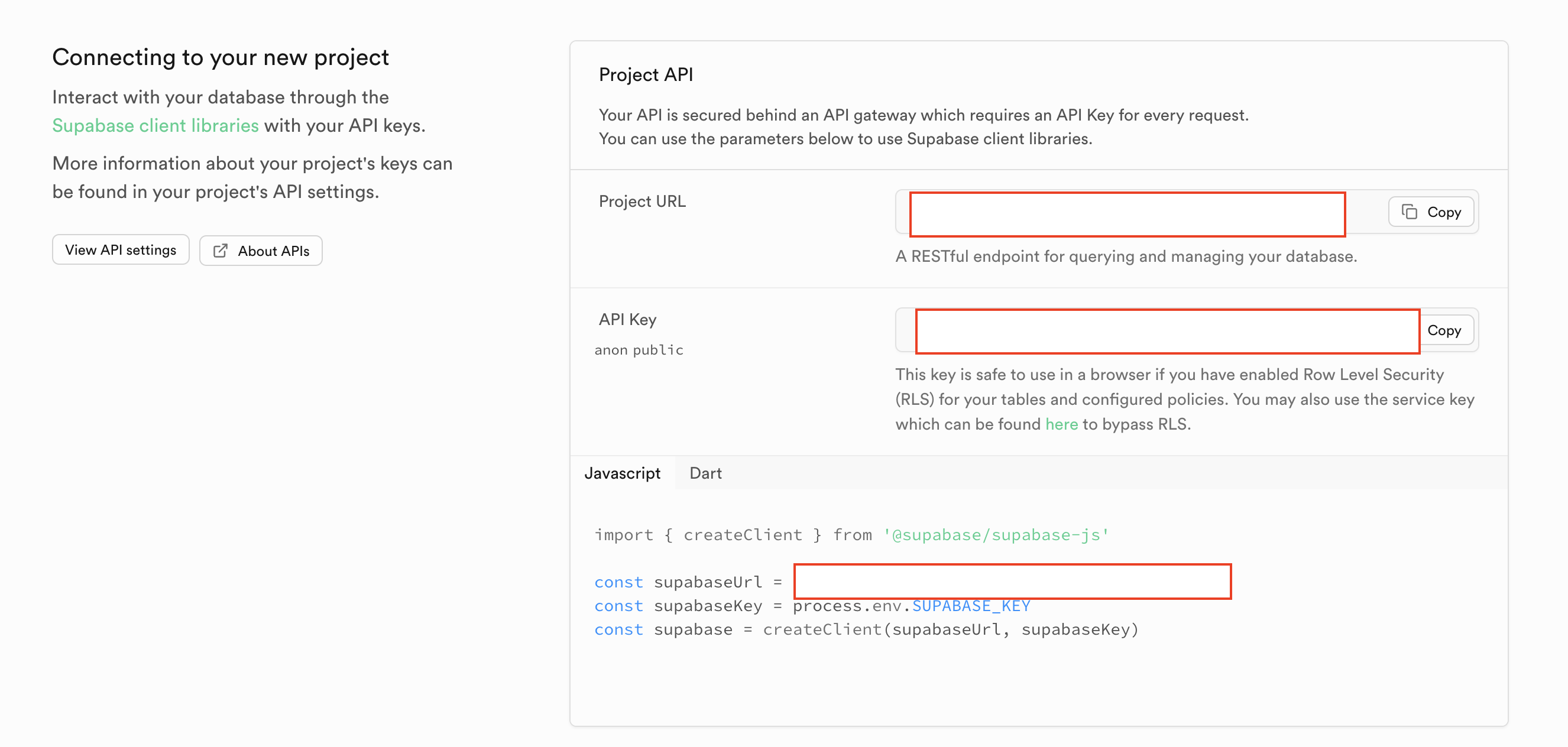This screenshot has width=1568, height=747.
Task: Click the createClient(supabaseUrl, supabaseKey) code line
Action: point(866,629)
